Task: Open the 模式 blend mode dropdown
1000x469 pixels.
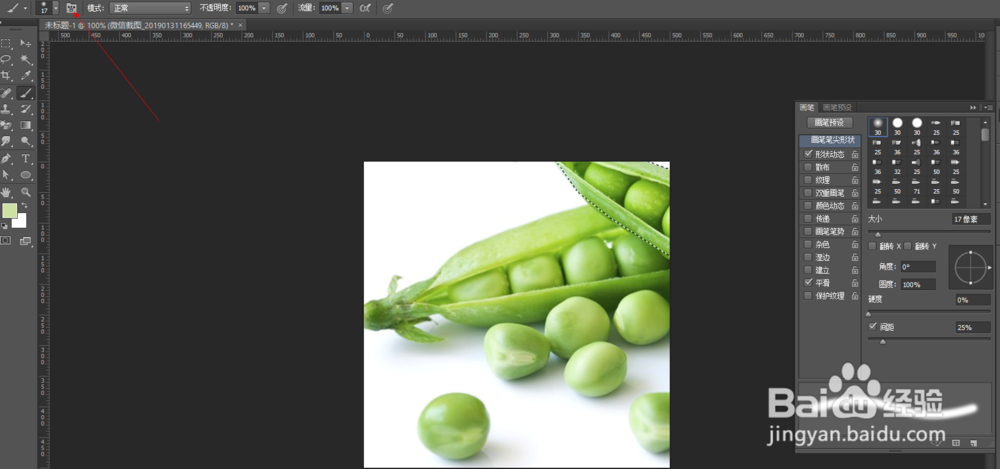Action: (151, 8)
